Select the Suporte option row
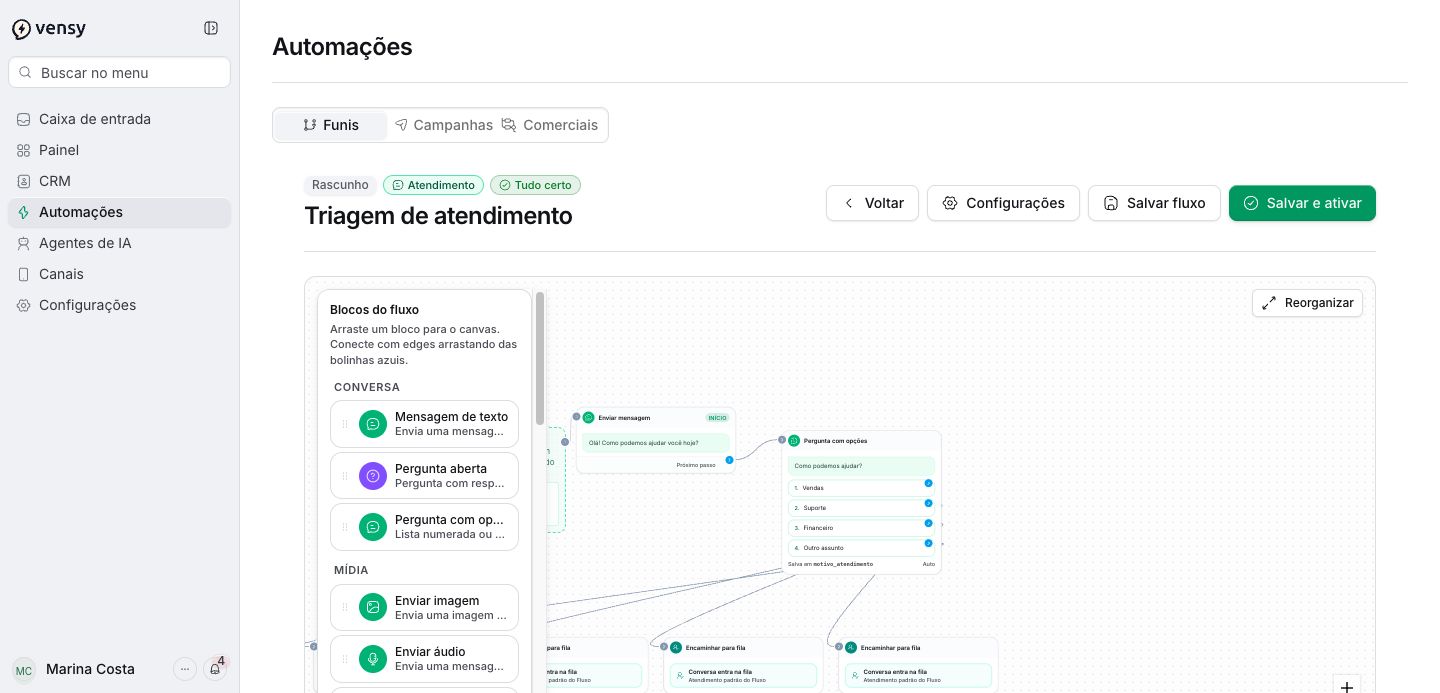 click(x=861, y=508)
